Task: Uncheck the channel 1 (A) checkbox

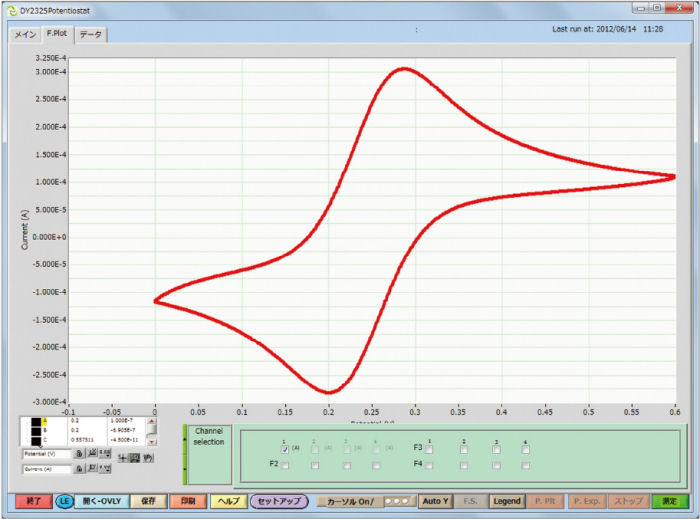Action: [285, 449]
